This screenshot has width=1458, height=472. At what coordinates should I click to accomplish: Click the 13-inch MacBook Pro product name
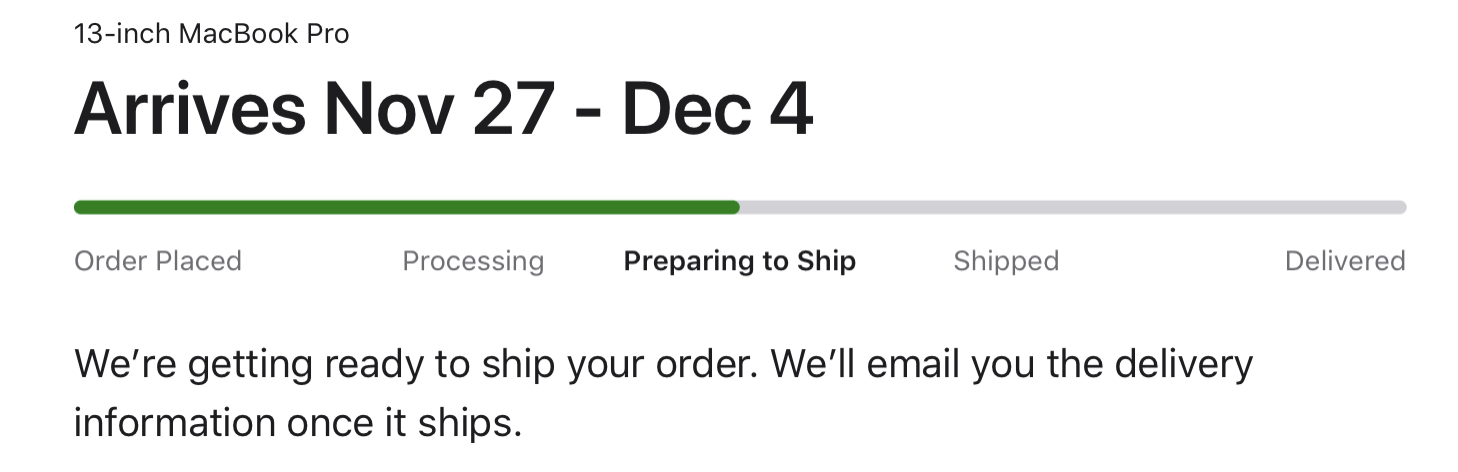click(212, 34)
